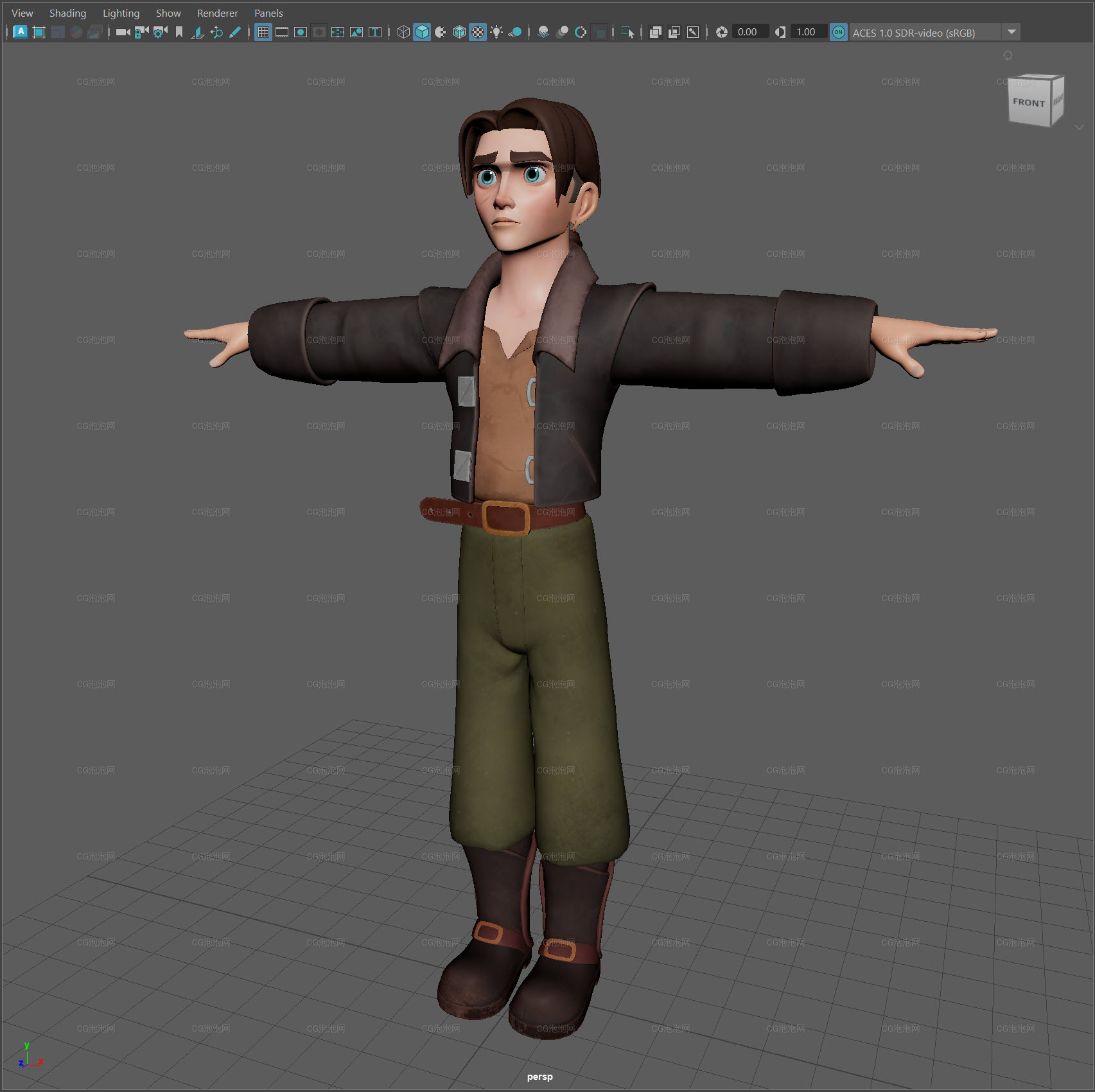This screenshot has width=1095, height=1092.
Task: Click Wireframe on shaded cube icon
Action: [x=459, y=32]
